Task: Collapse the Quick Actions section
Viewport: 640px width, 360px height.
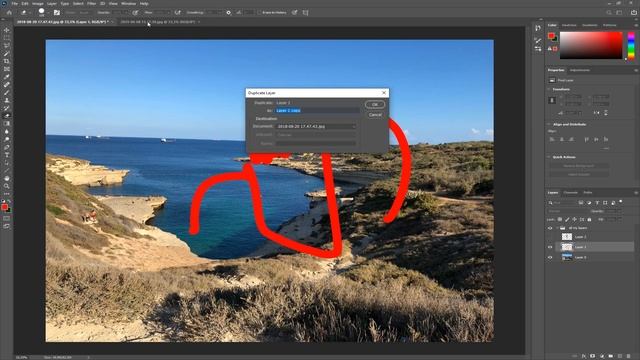Action: (x=549, y=157)
